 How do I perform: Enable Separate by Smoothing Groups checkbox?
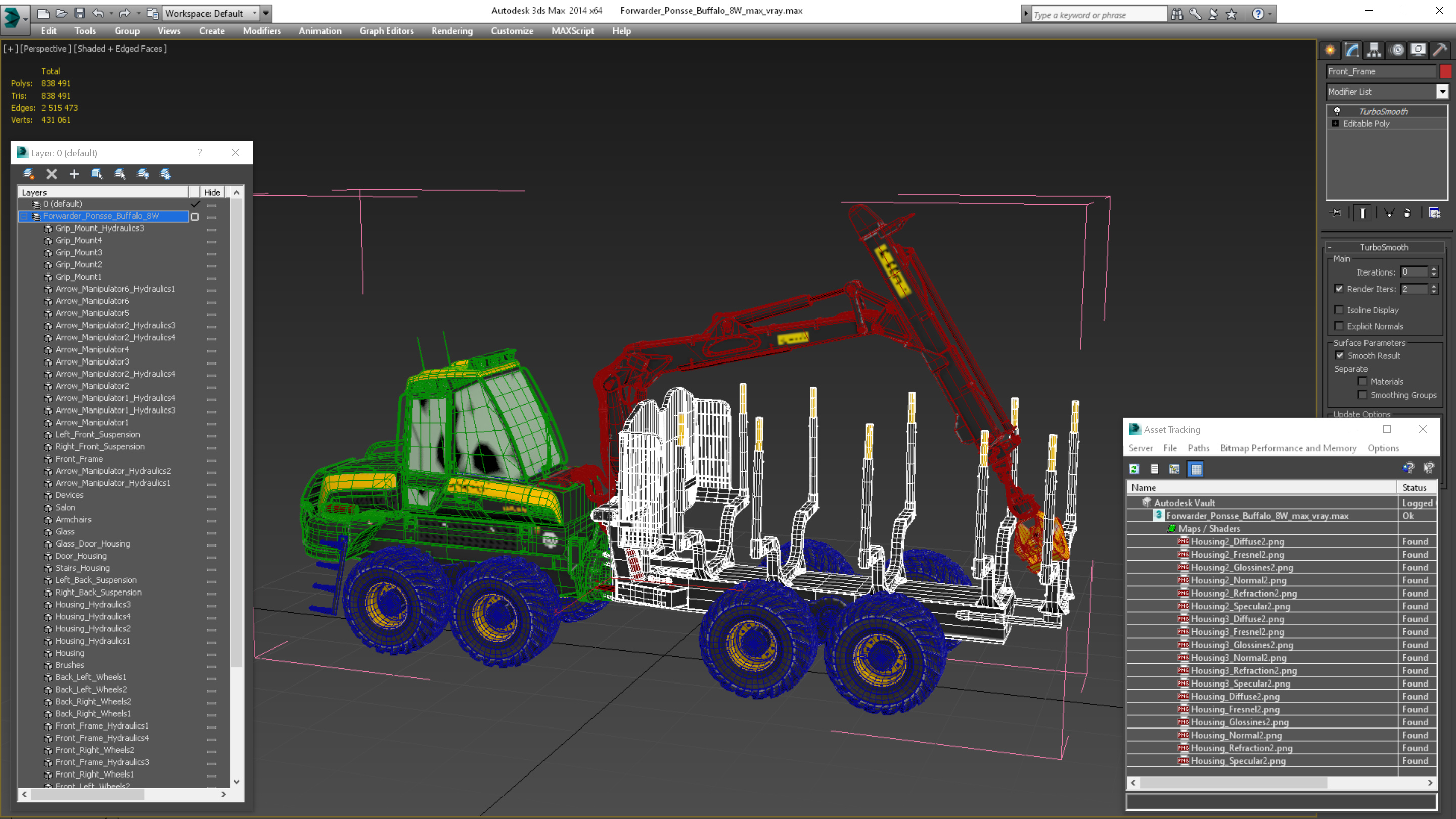pyautogui.click(x=1363, y=394)
